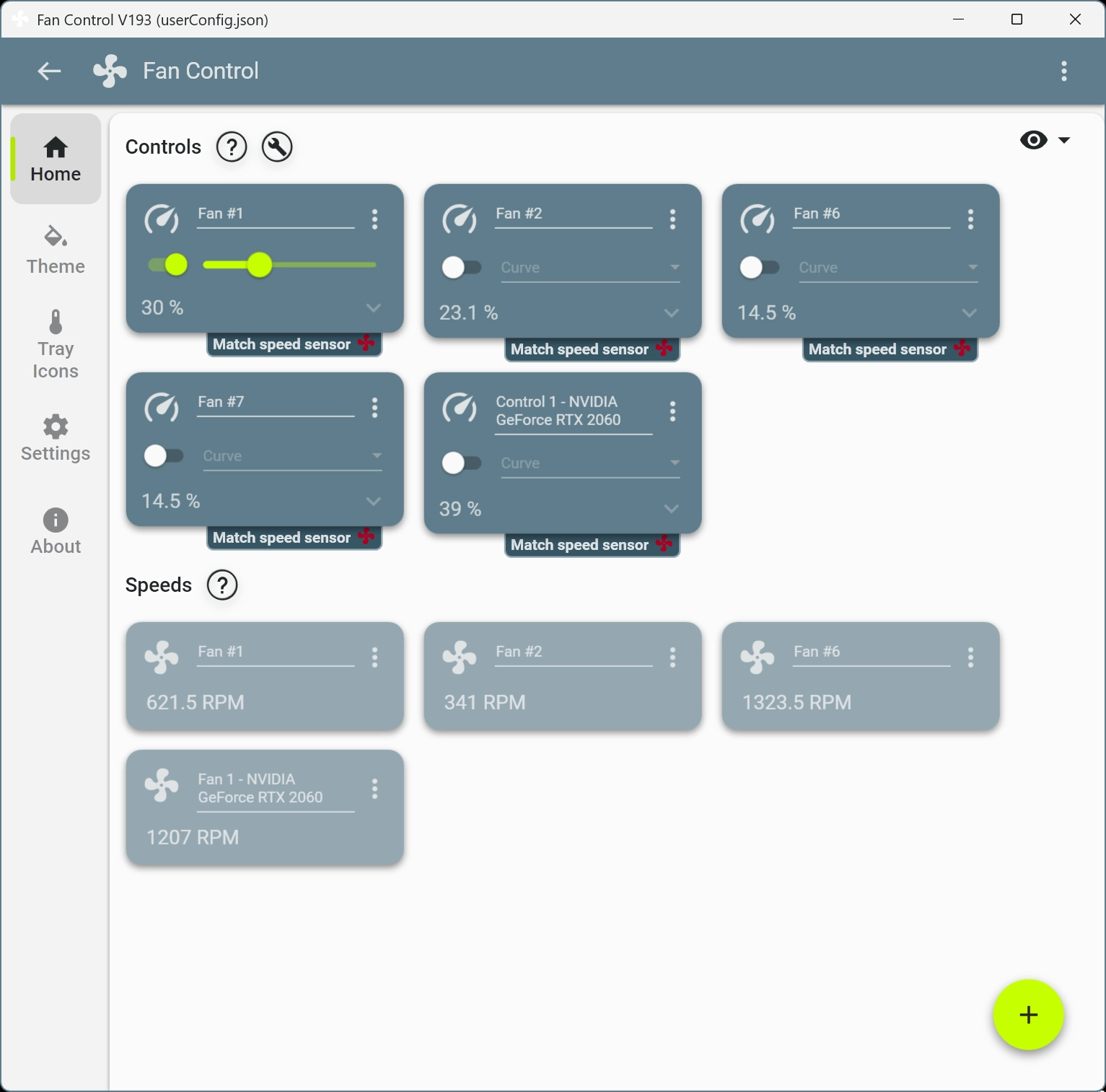Open Fan #2 speed card options menu
Screen dimensions: 1106x1092
coord(672,658)
